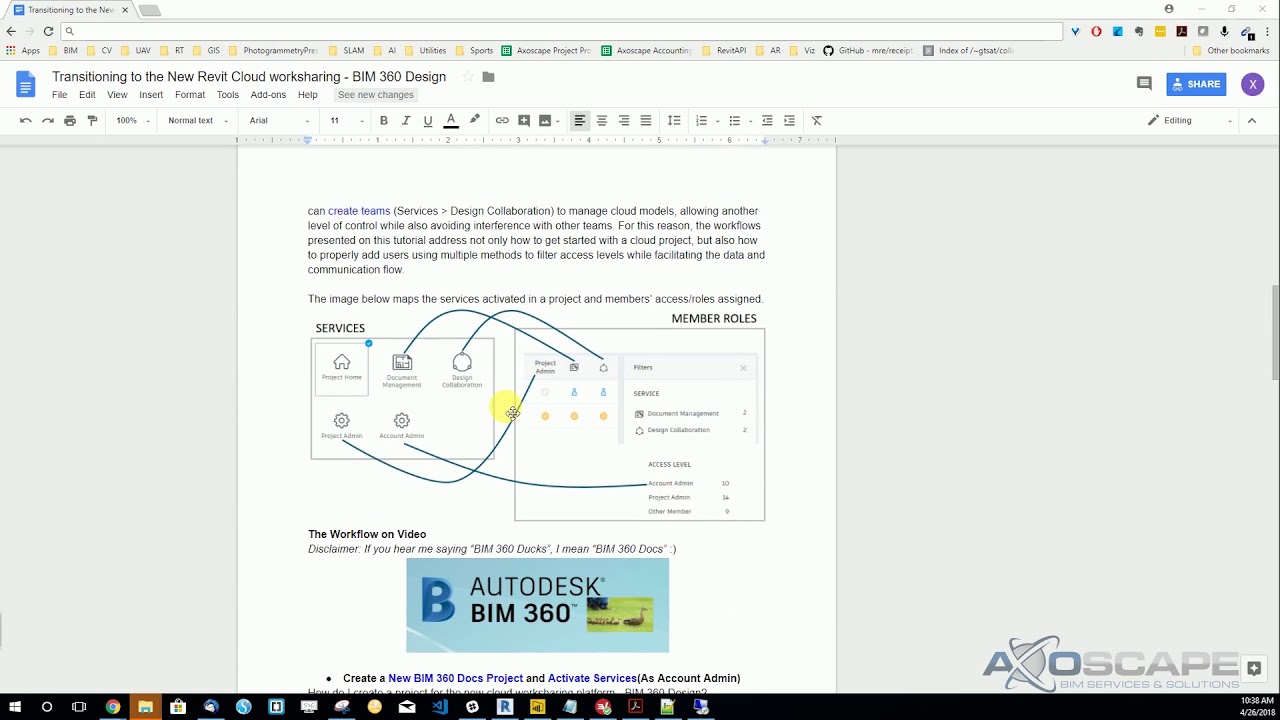Open the Explore button in bottom corner
1280x720 pixels.
tap(1254, 668)
